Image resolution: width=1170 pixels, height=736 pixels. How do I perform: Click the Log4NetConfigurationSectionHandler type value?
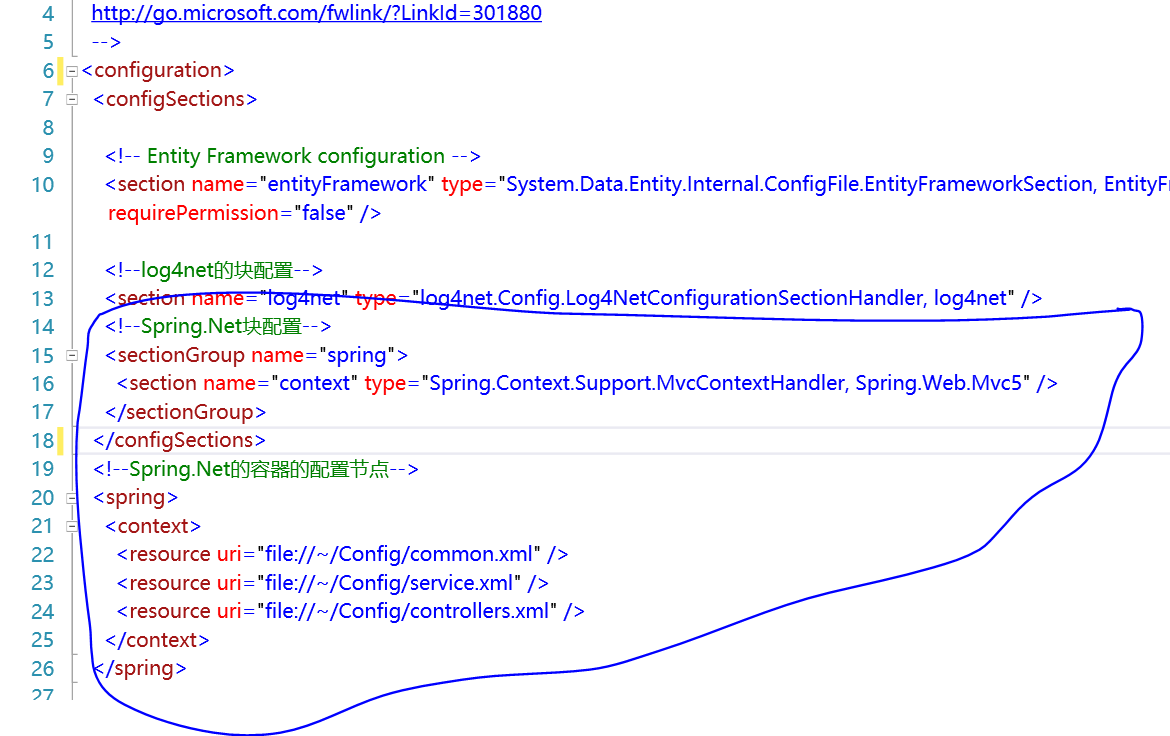[x=714, y=299]
